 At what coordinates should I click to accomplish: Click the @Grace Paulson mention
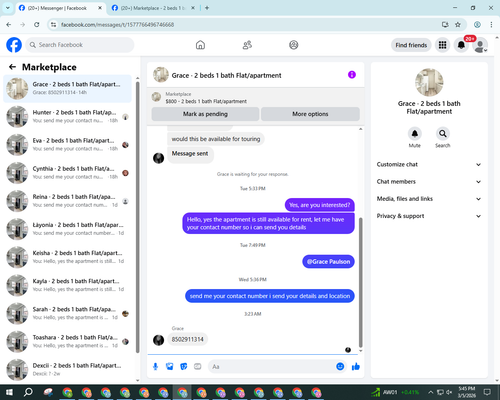pos(328,262)
